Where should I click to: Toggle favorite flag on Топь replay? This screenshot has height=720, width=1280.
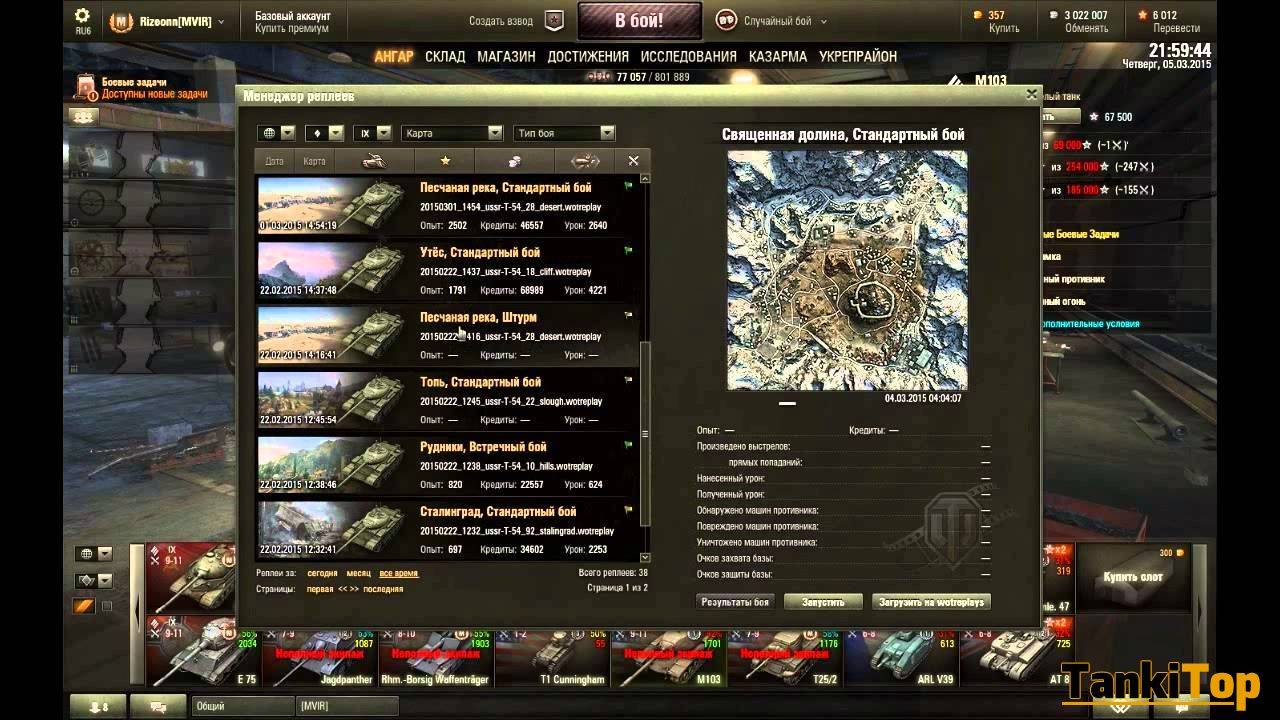tap(628, 380)
